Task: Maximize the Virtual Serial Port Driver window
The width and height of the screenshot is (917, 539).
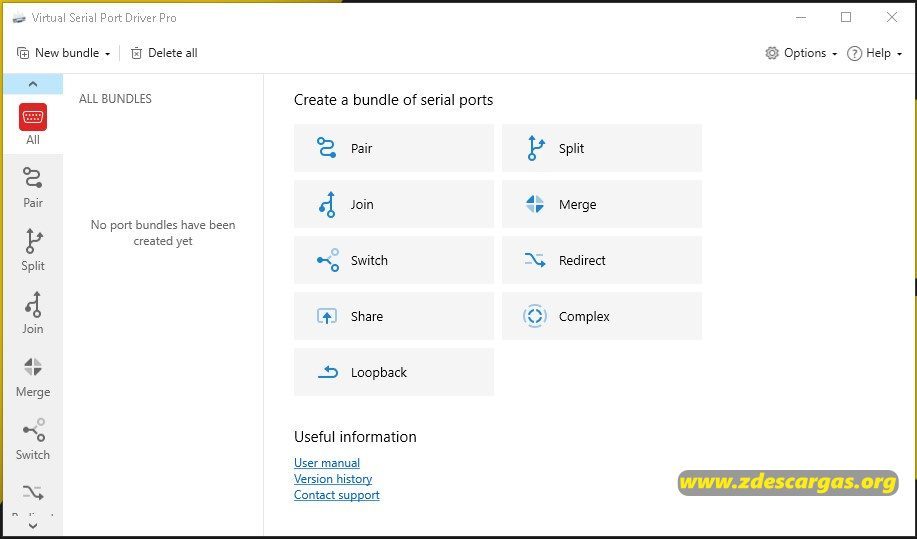Action: click(846, 18)
